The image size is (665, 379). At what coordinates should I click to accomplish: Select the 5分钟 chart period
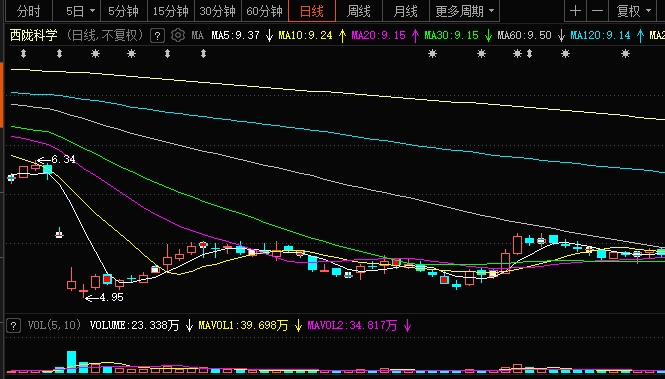click(x=123, y=11)
